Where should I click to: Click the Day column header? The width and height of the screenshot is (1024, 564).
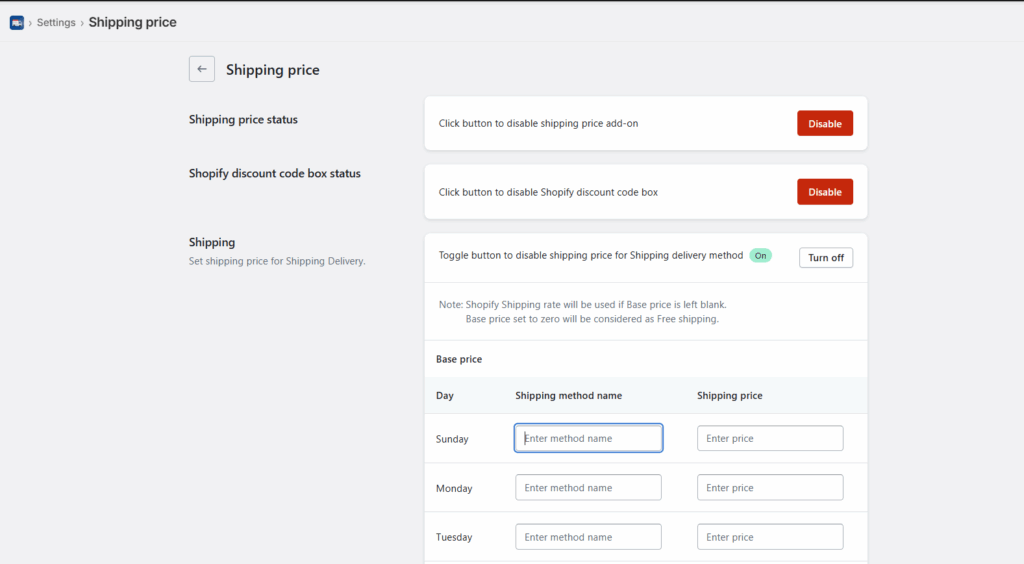(445, 396)
